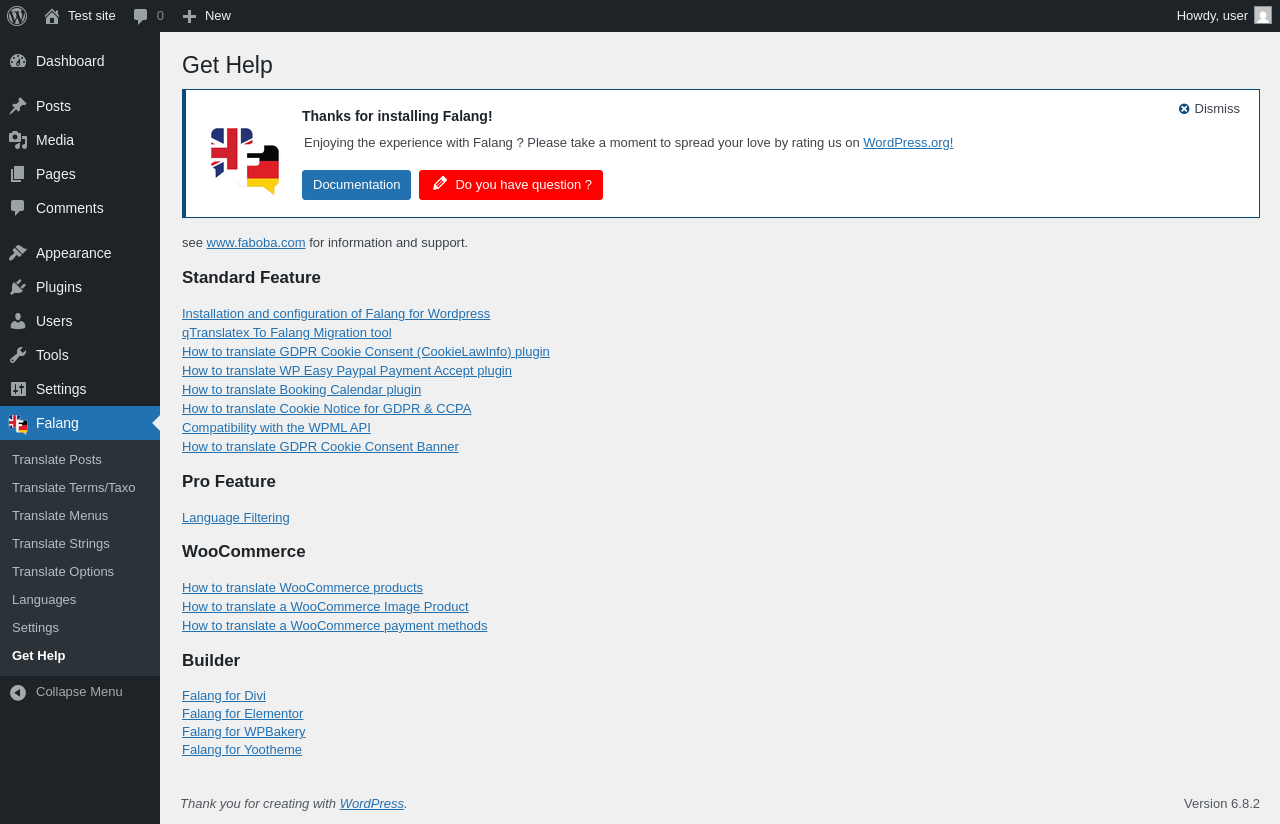Screen dimensions: 1280x824
Task: Dismiss the Falang install notice
Action: click(x=1209, y=109)
